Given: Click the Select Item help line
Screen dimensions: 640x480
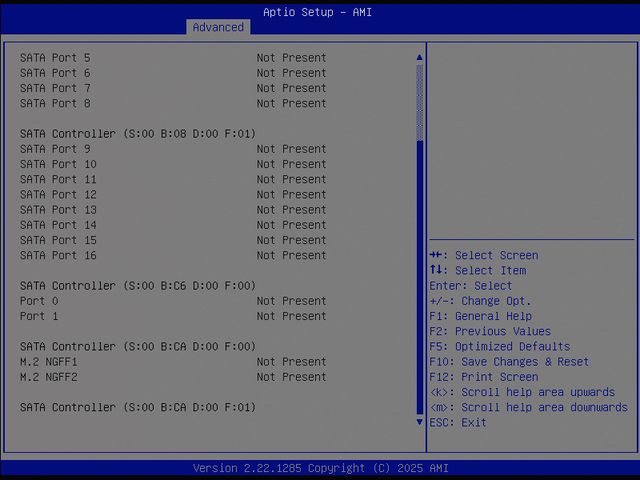Looking at the screenshot, I should click(478, 271).
